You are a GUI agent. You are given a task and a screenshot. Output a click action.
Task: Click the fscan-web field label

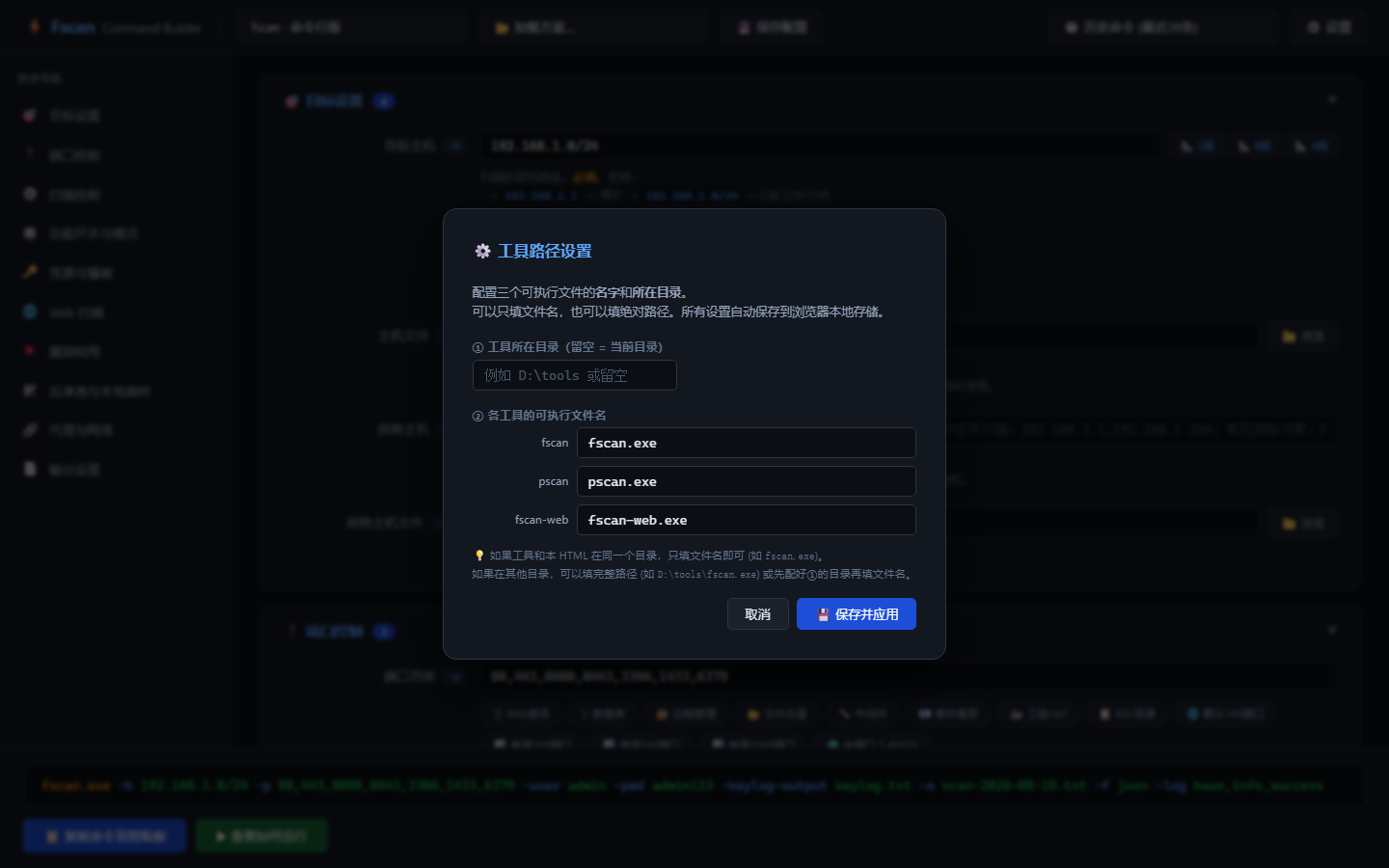point(541,520)
